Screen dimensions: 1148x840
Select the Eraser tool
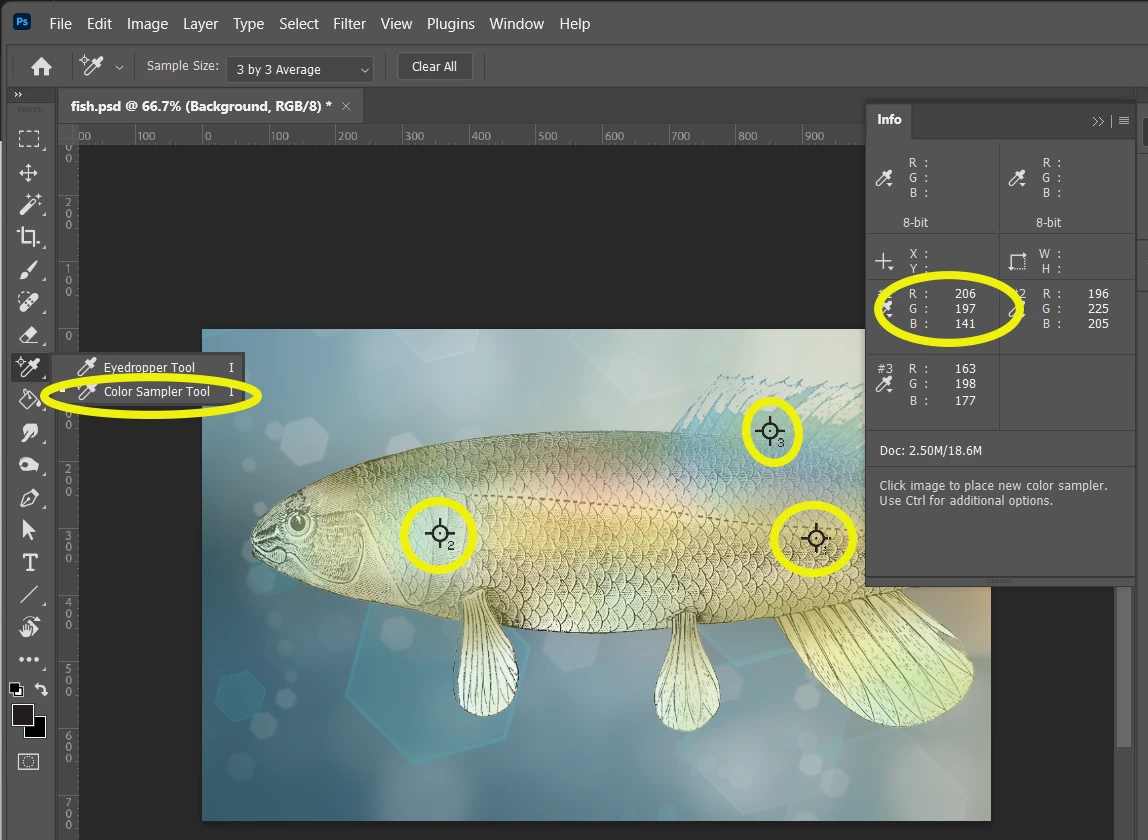pos(29,335)
